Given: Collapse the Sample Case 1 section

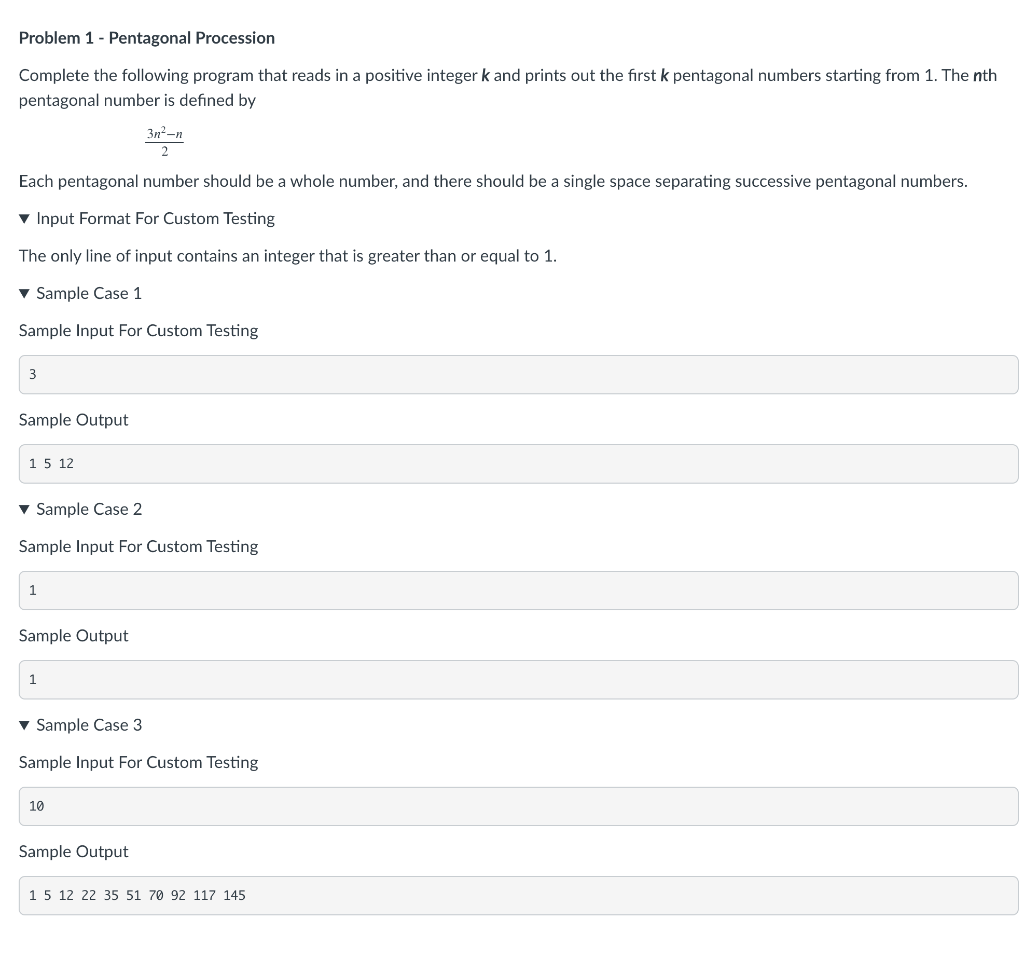Looking at the screenshot, I should 88,293.
